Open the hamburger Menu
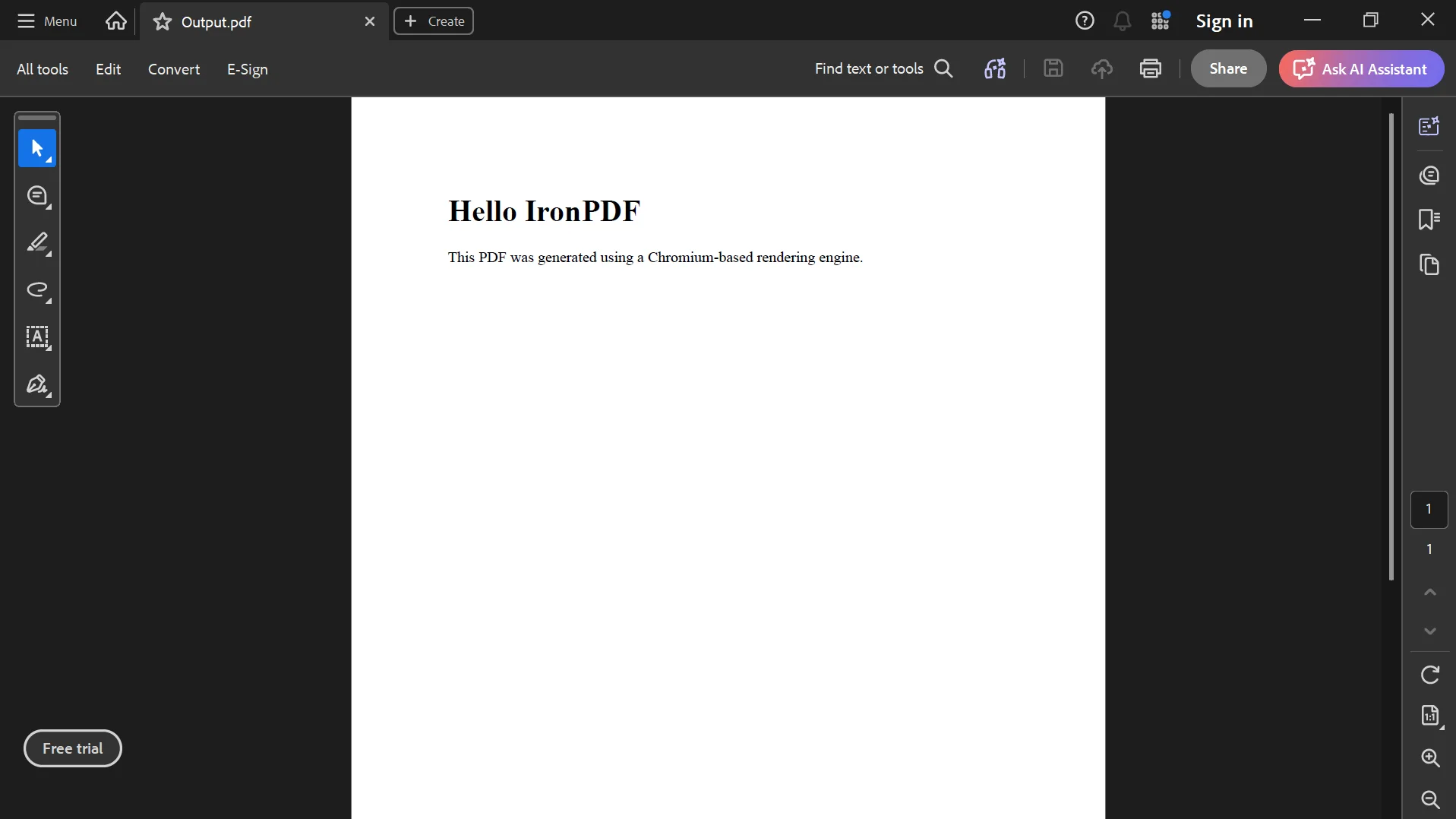1456x819 pixels. point(47,21)
